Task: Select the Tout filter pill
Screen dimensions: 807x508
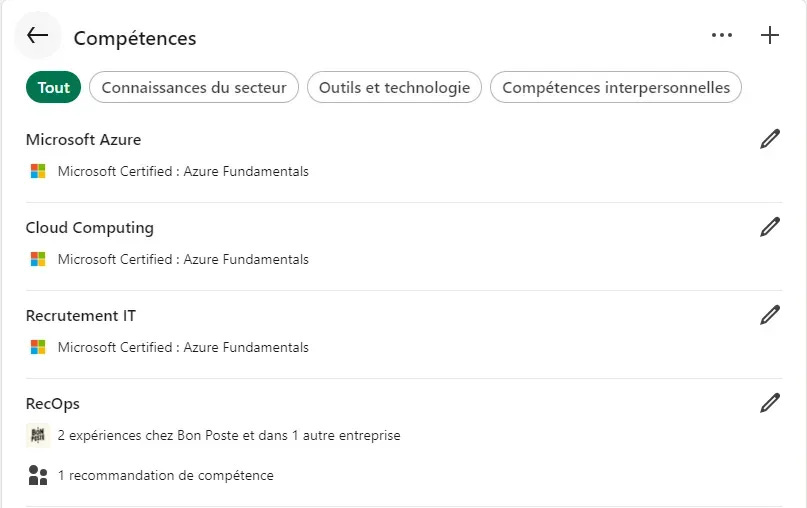Action: pyautogui.click(x=54, y=87)
